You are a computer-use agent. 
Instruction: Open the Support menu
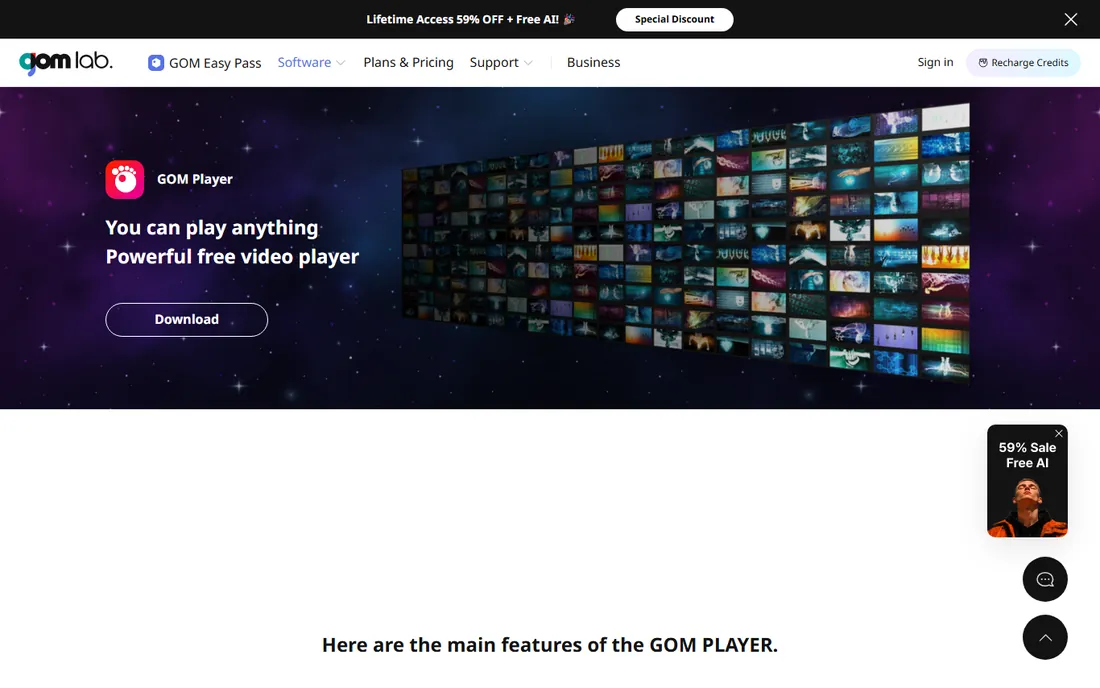click(494, 62)
